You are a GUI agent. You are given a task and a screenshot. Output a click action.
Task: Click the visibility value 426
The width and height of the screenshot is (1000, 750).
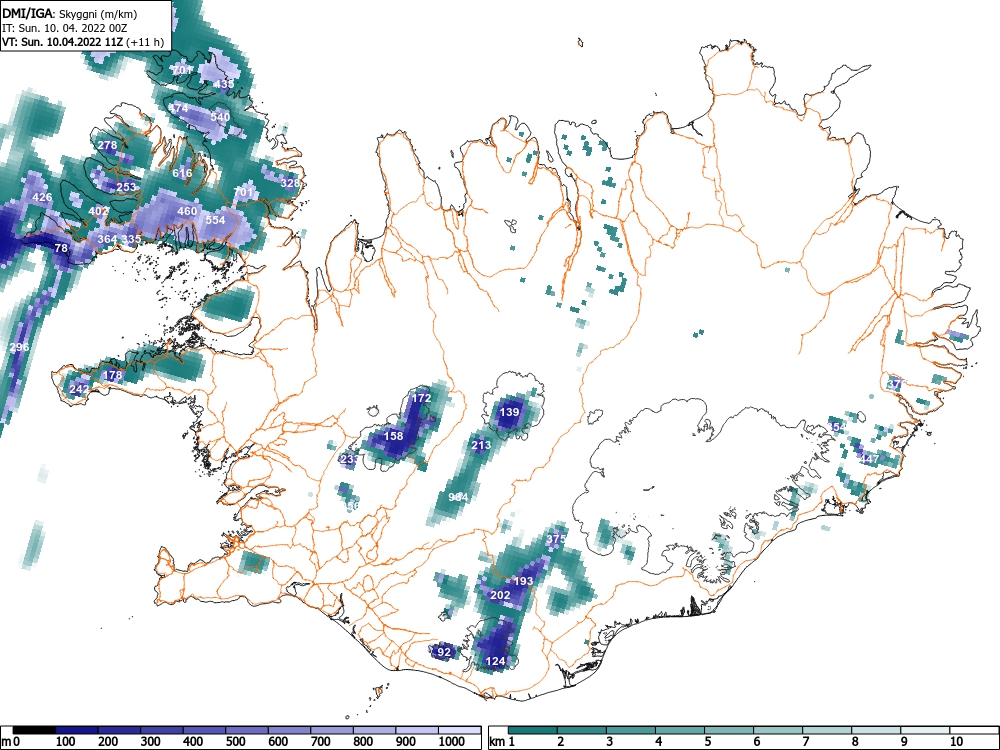coord(42,197)
